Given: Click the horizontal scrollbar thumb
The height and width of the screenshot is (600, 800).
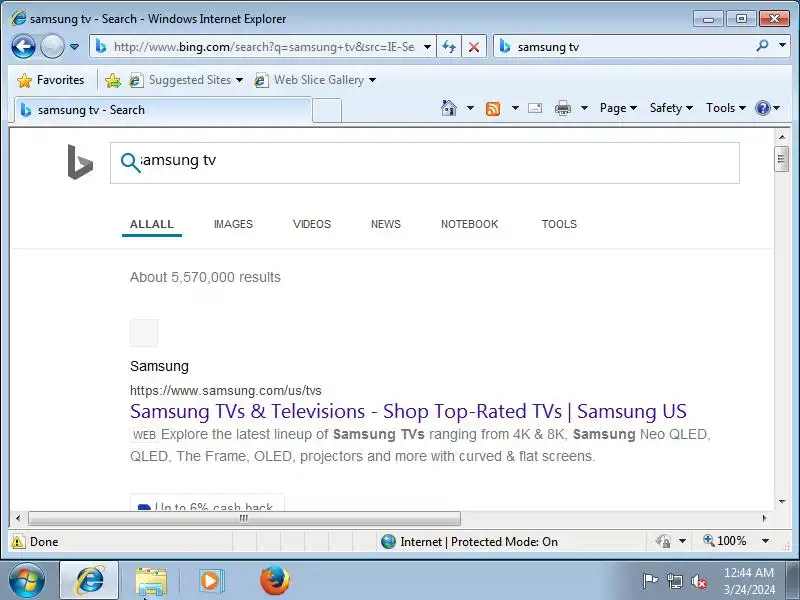Looking at the screenshot, I should pyautogui.click(x=244, y=518).
